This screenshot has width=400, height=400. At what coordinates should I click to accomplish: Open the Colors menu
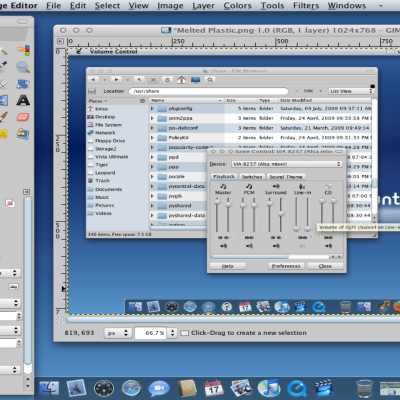click(x=238, y=6)
